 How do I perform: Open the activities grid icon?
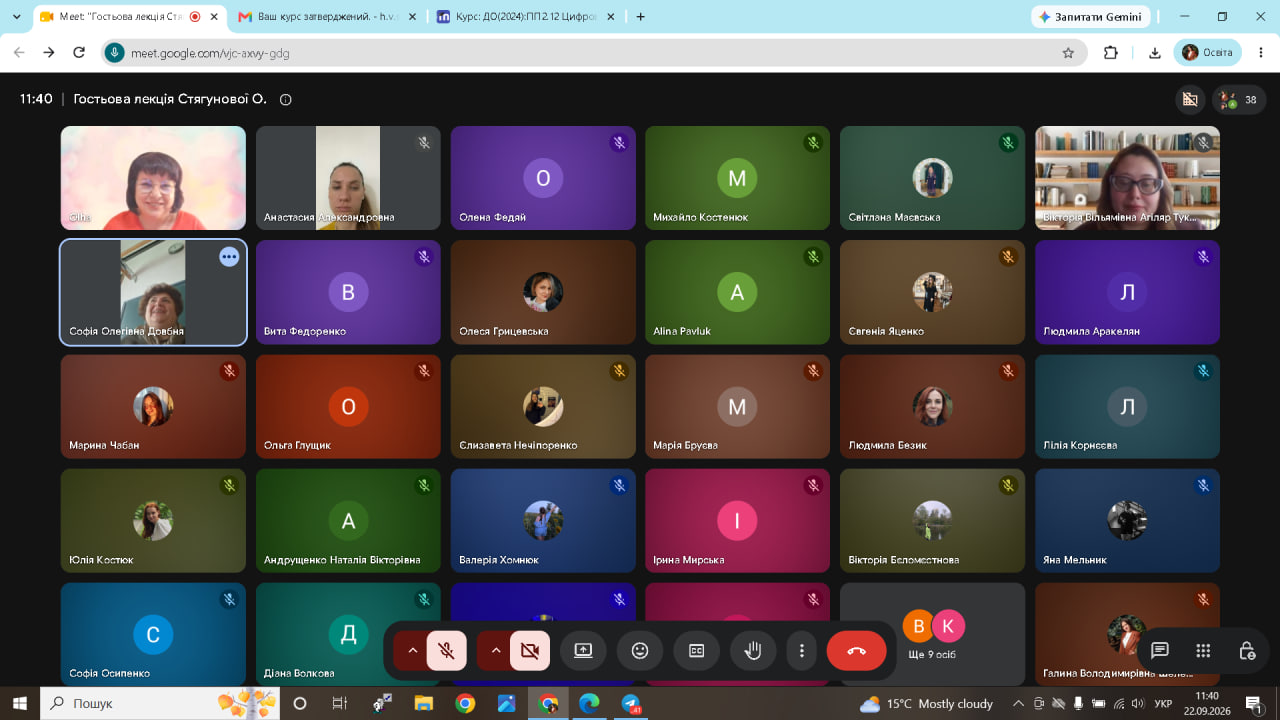tap(1203, 651)
